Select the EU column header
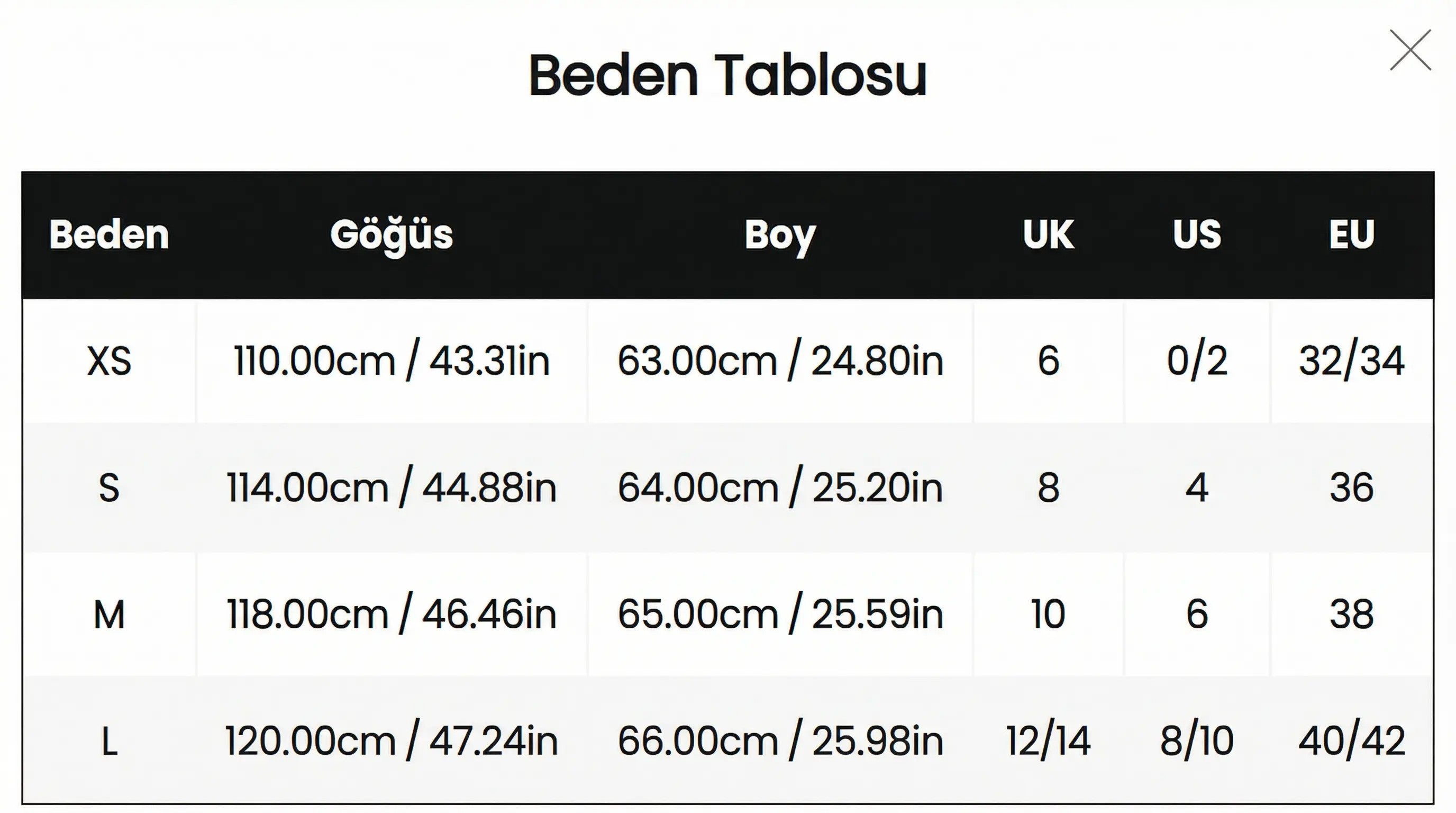The height and width of the screenshot is (813, 1456). [1351, 234]
